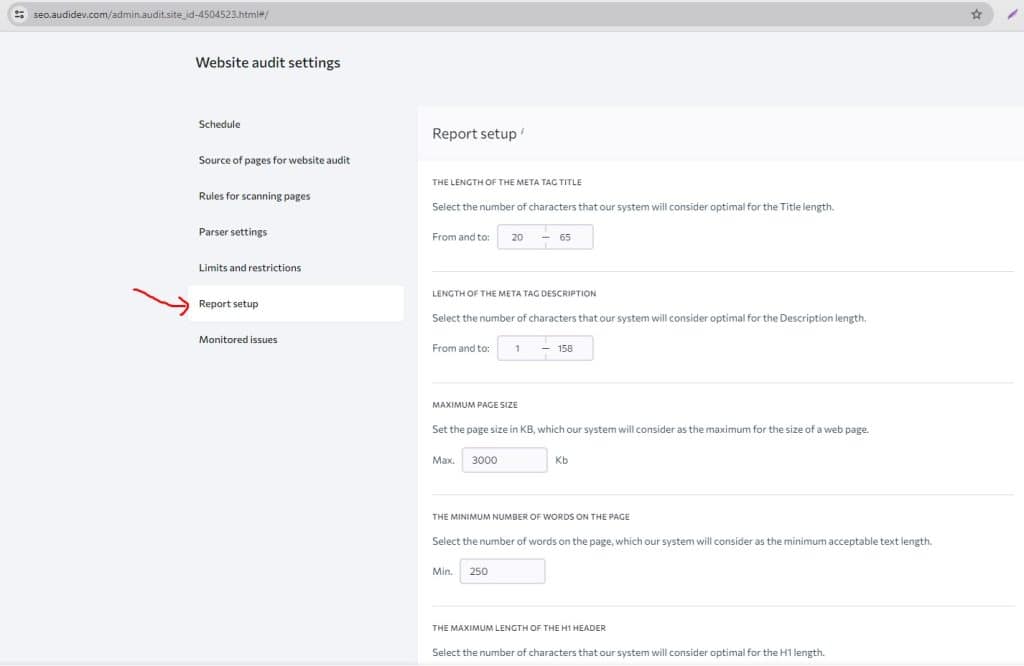1024x666 pixels.
Task: Open the Schedule settings section
Action: (x=219, y=124)
